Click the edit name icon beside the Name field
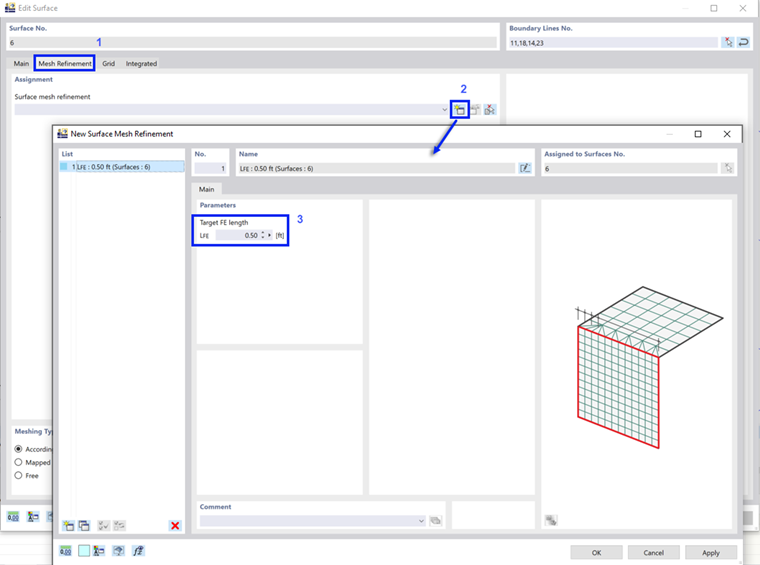760x565 pixels. click(525, 168)
